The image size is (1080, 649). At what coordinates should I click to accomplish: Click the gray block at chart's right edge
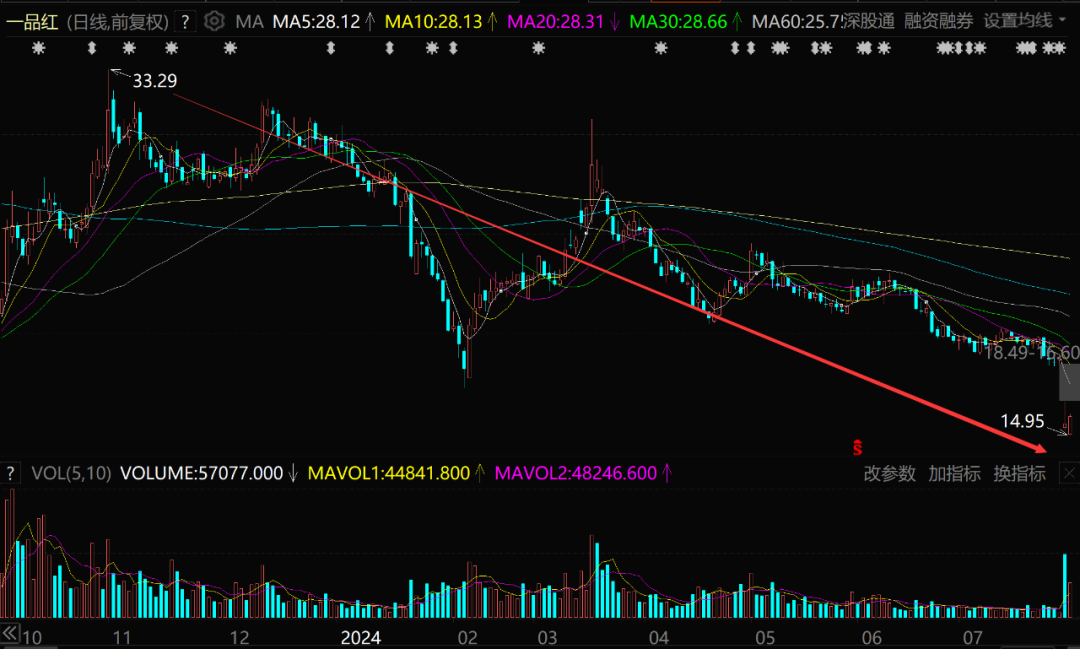[1070, 382]
